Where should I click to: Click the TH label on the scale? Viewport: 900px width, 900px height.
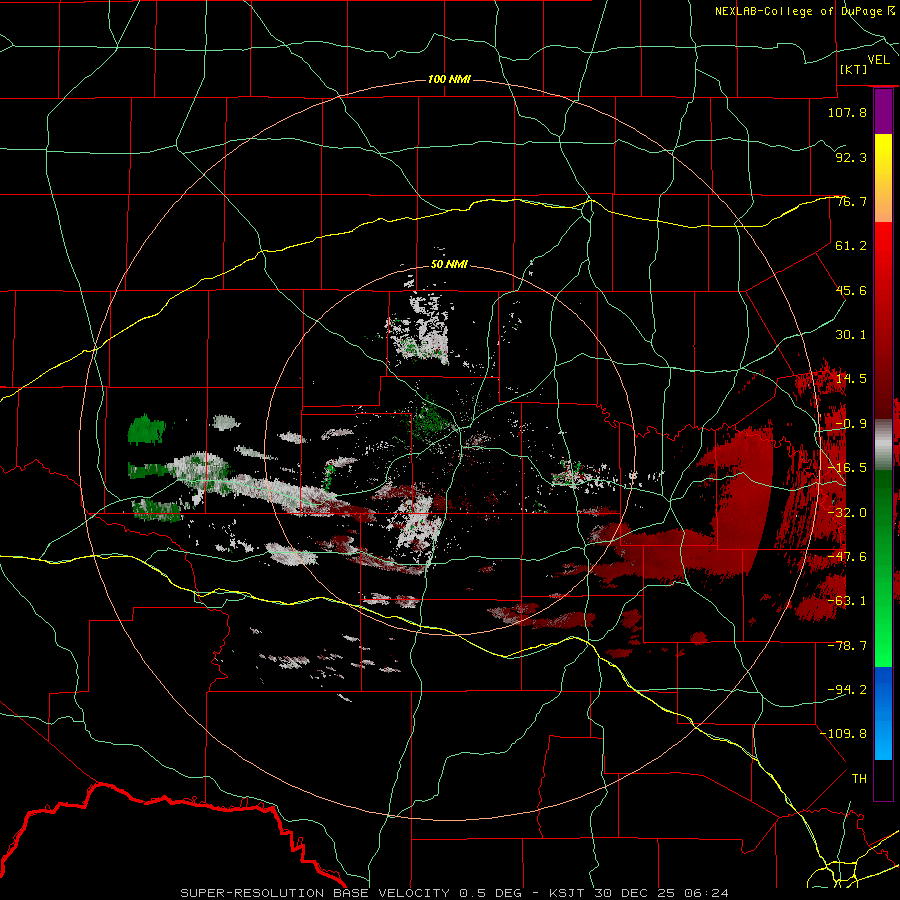(x=859, y=779)
